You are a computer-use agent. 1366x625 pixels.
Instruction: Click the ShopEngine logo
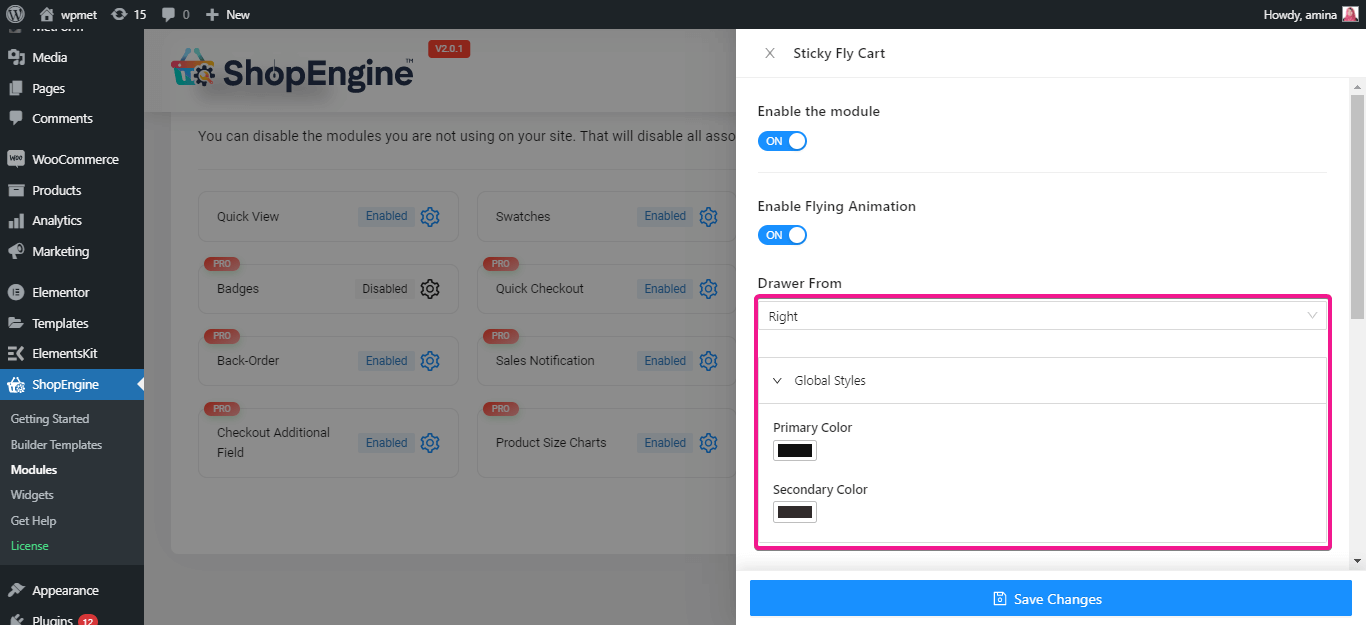(292, 72)
